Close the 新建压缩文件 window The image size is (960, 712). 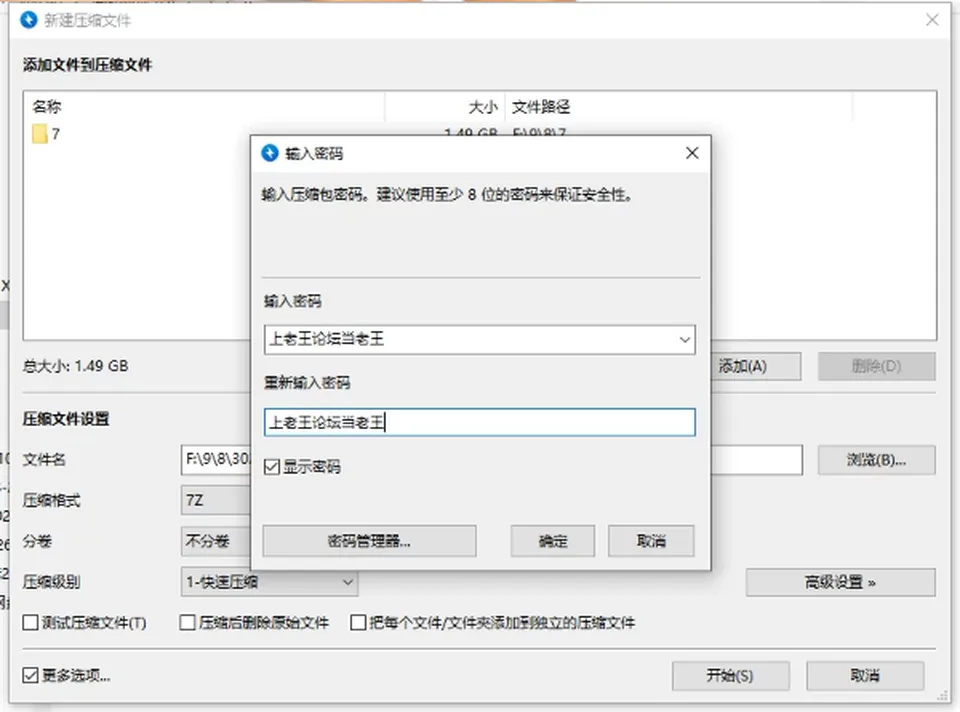coord(932,20)
